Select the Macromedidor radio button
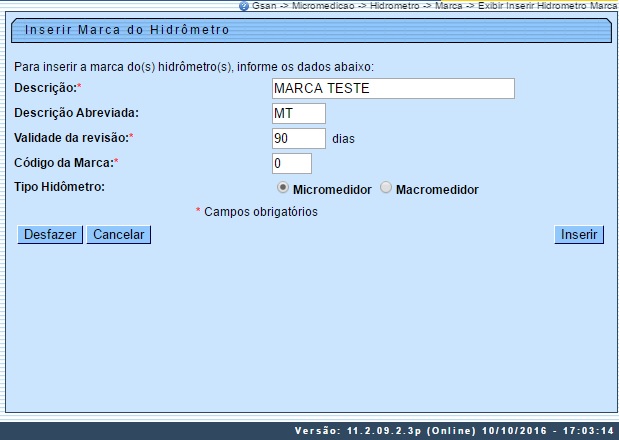Viewport: 619px width, 440px height. coord(386,187)
